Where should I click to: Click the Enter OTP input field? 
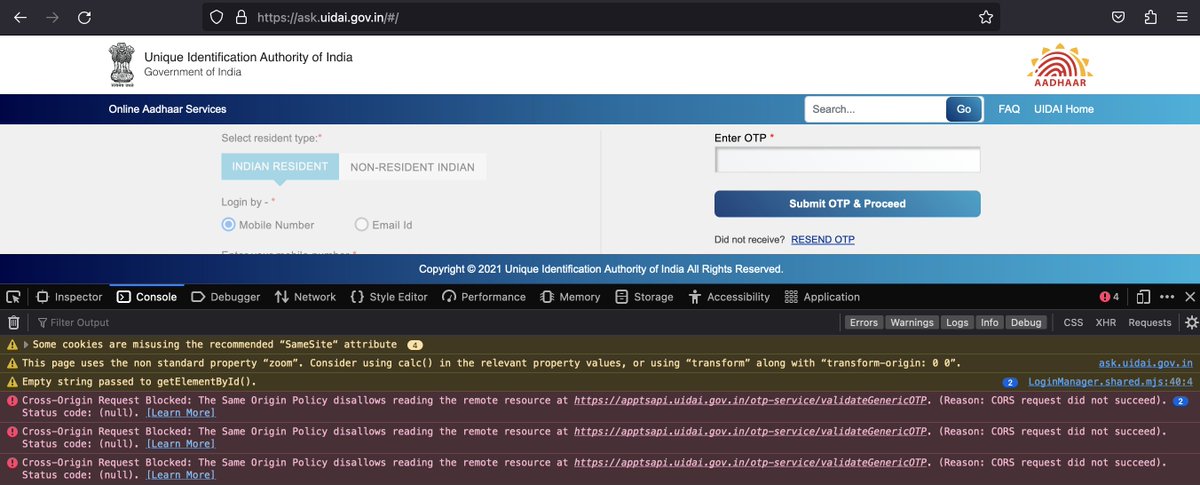click(847, 160)
